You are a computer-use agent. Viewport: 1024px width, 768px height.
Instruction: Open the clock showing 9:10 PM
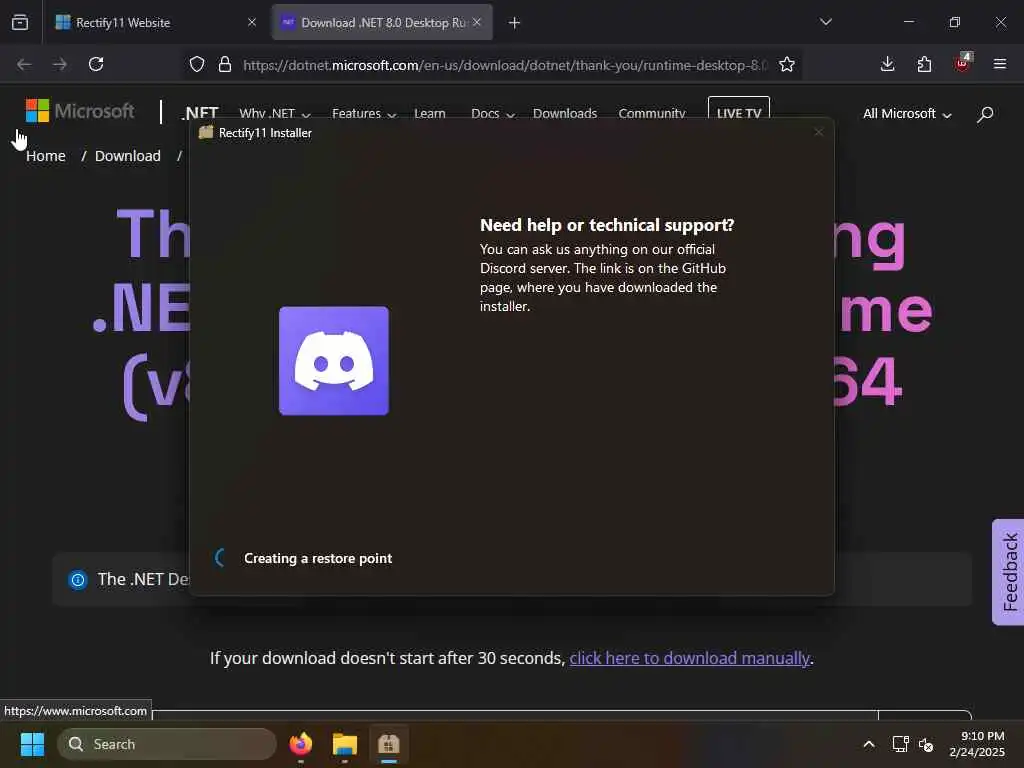[977, 744]
